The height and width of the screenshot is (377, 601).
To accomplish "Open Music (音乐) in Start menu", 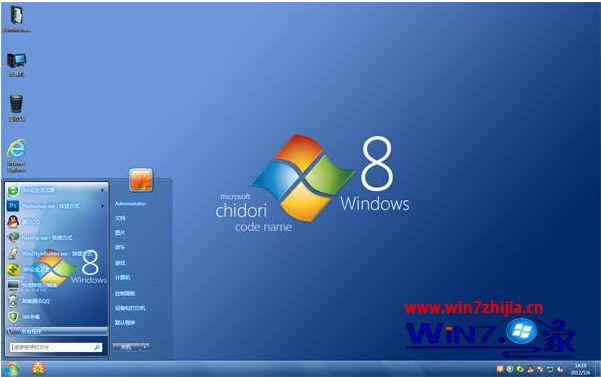I will [x=120, y=248].
